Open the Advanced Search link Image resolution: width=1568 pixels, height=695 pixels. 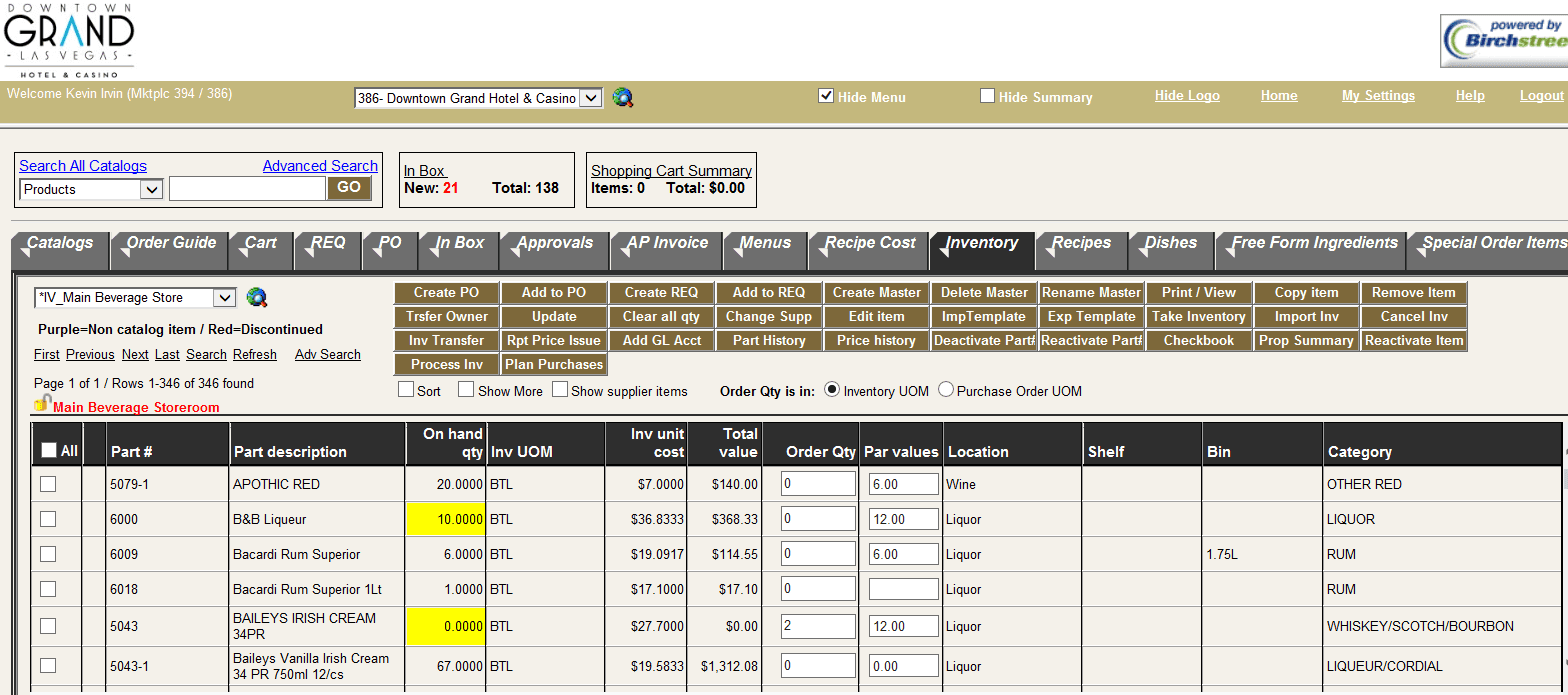[320, 166]
